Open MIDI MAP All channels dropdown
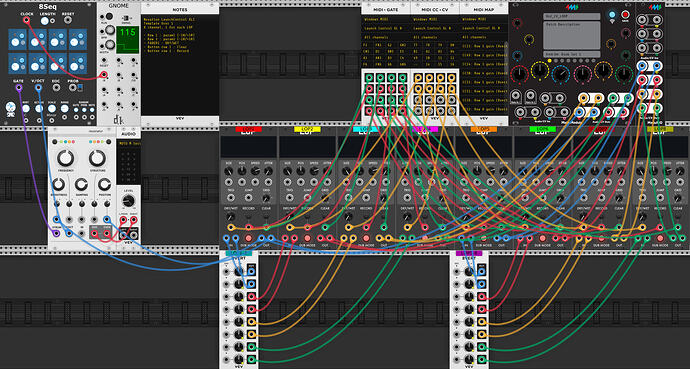This screenshot has width=690, height=369. point(484,37)
